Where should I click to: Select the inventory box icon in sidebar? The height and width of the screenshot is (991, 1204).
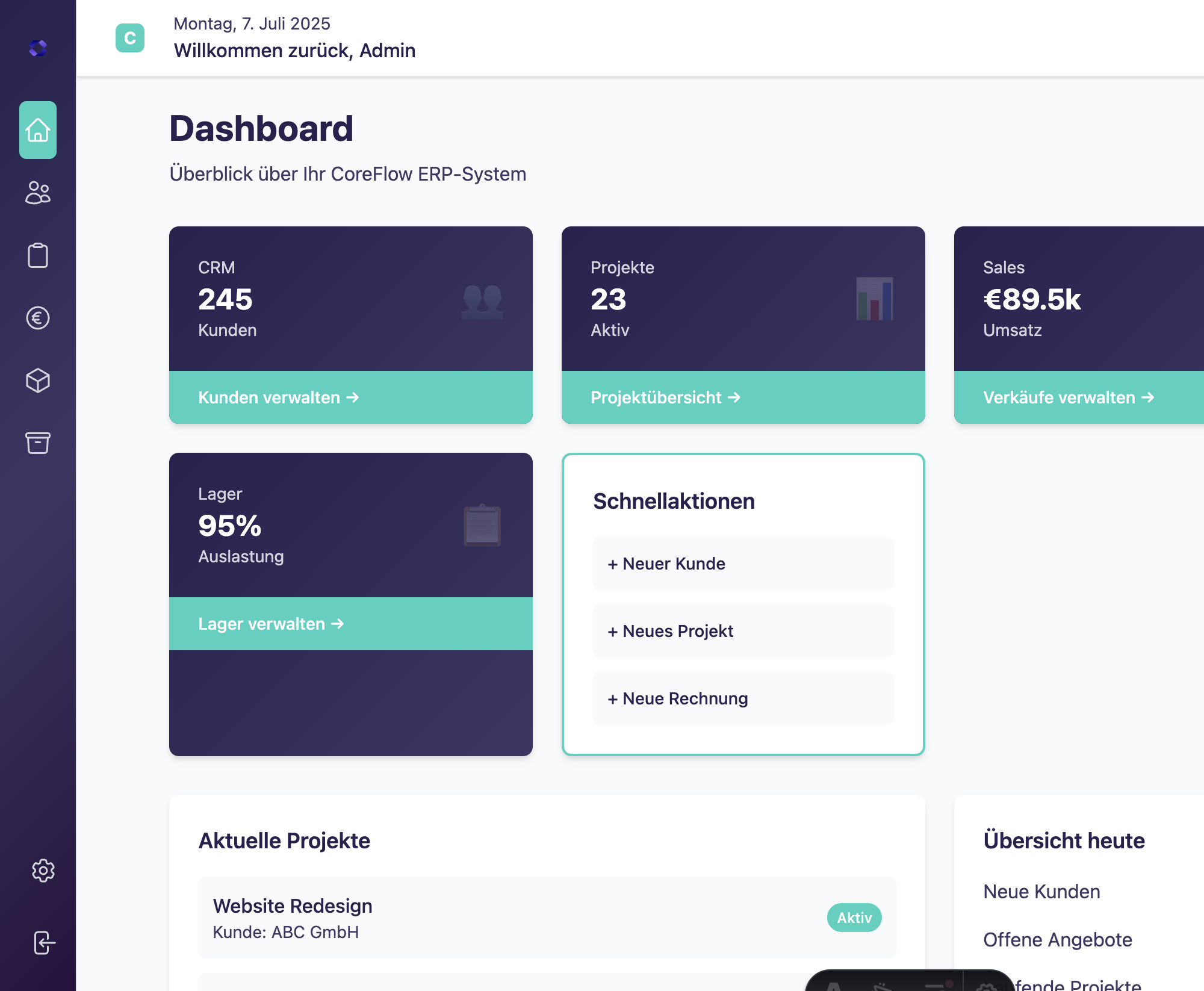click(x=37, y=381)
